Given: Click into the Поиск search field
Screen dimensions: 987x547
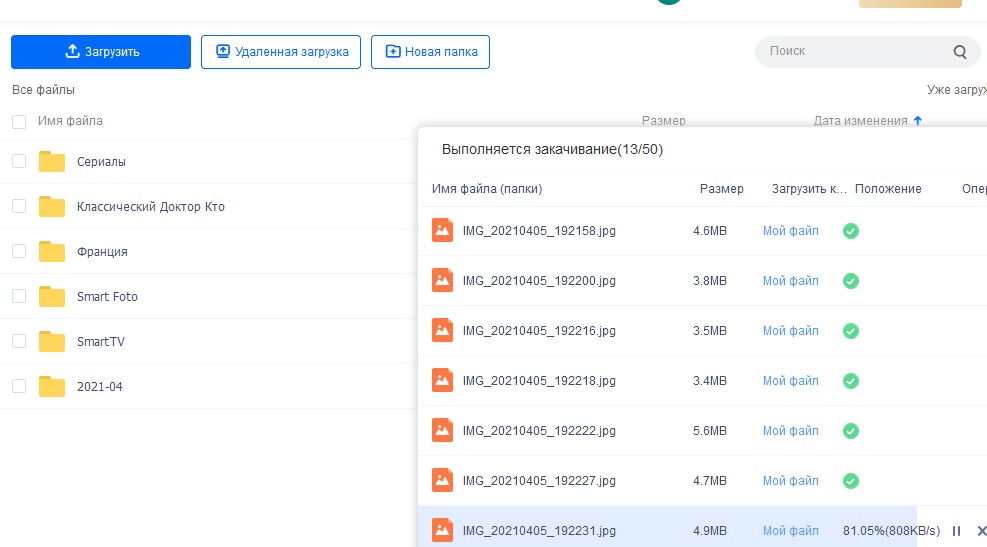Looking at the screenshot, I should pos(850,51).
